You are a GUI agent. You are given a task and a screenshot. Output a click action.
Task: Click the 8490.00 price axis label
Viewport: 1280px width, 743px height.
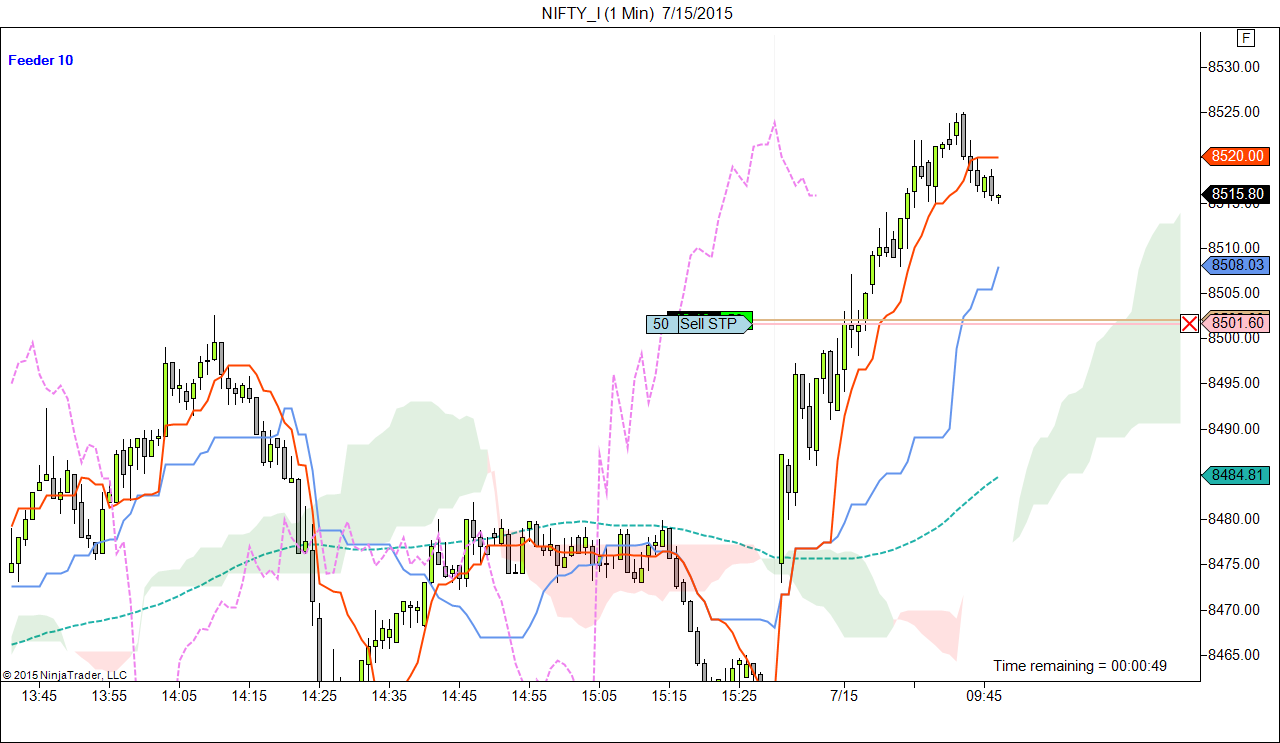1232,429
